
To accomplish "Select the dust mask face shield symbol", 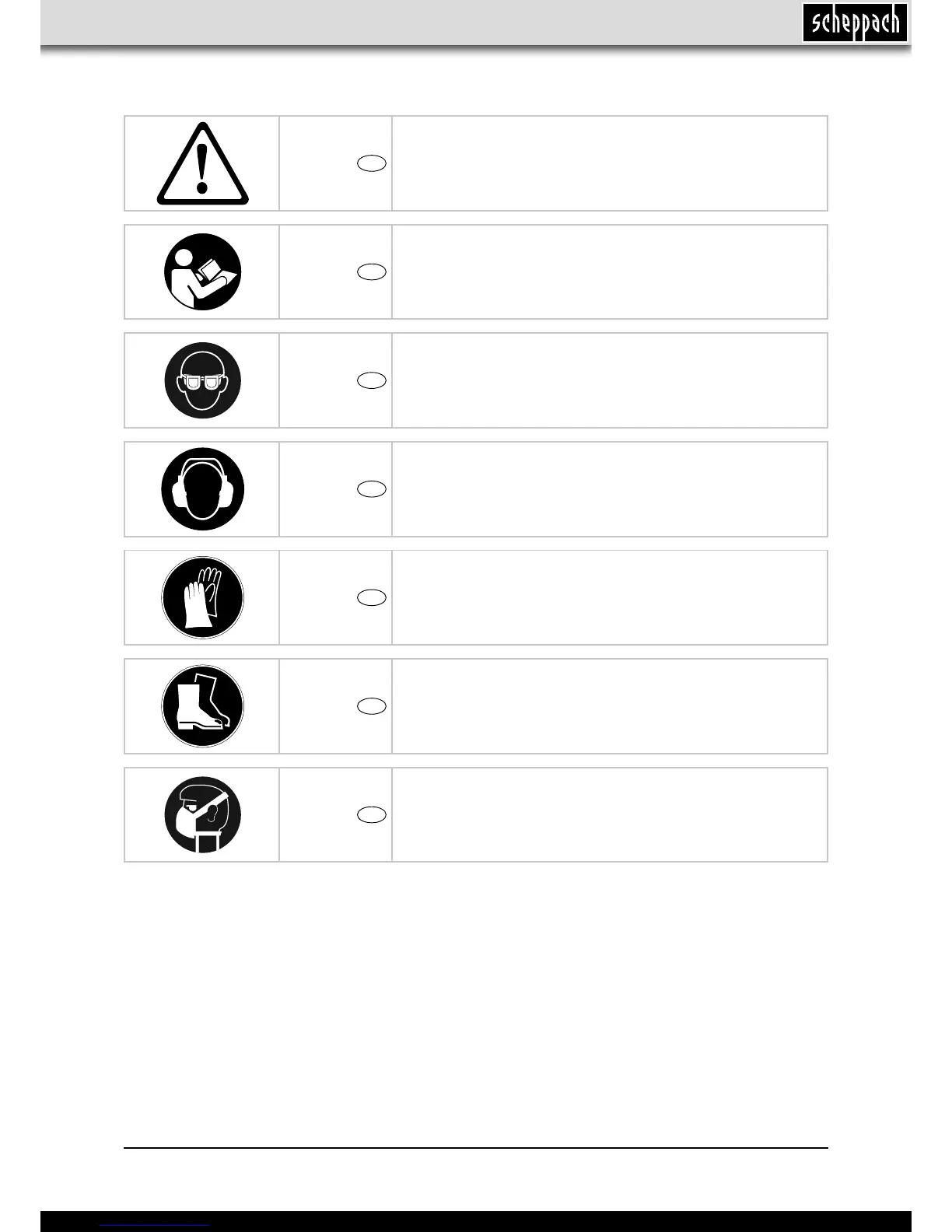I will tap(202, 814).
